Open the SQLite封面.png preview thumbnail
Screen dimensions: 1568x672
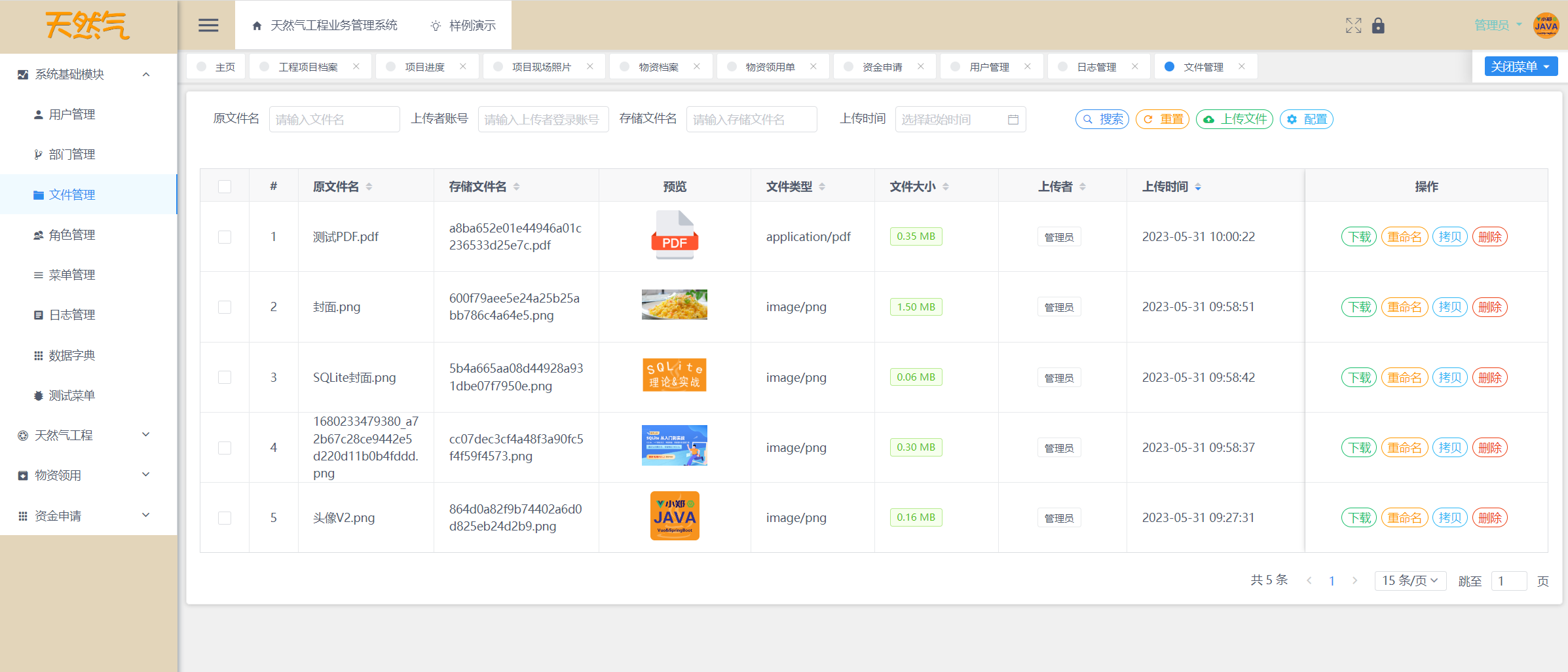[x=674, y=375]
